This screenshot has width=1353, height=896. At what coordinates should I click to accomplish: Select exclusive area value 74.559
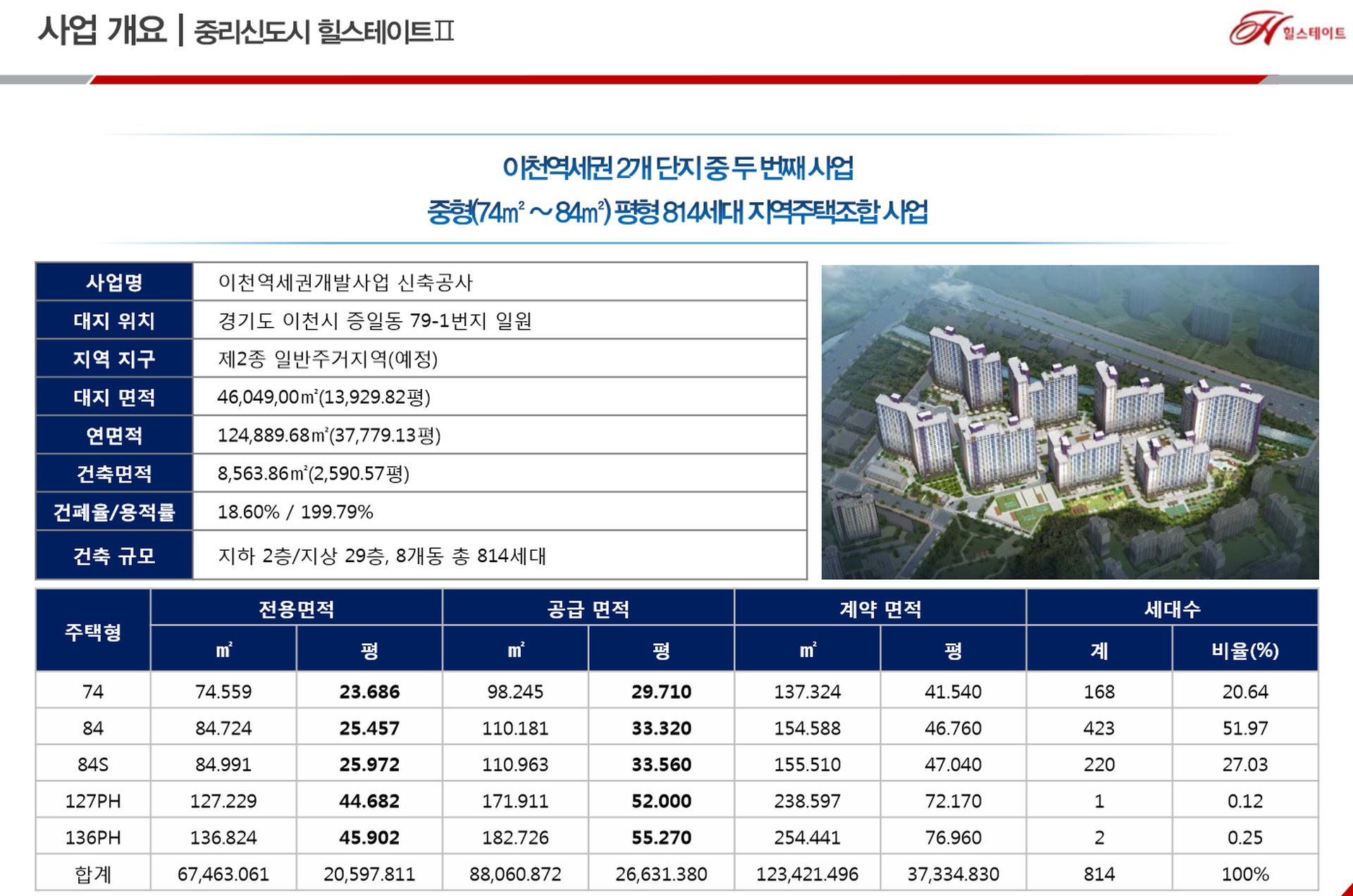point(223,692)
